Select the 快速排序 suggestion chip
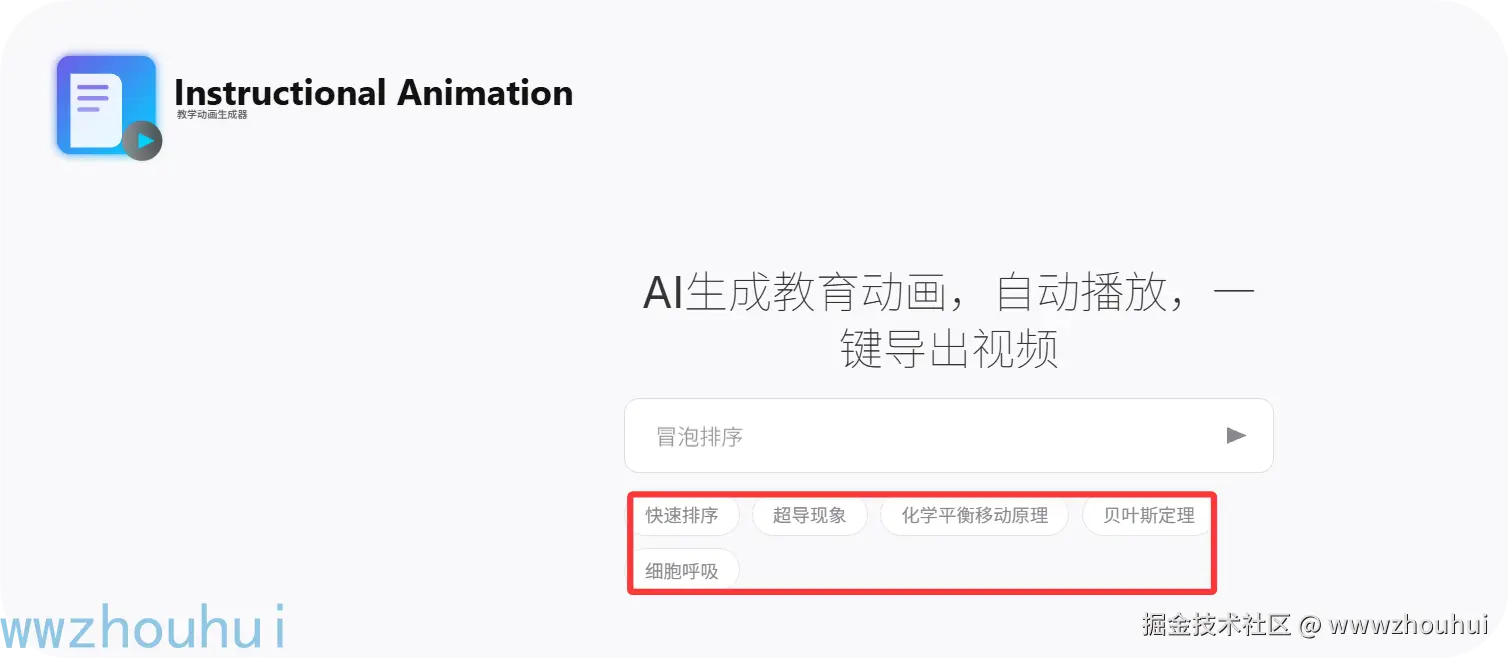Image resolution: width=1508 pixels, height=658 pixels. 682,516
